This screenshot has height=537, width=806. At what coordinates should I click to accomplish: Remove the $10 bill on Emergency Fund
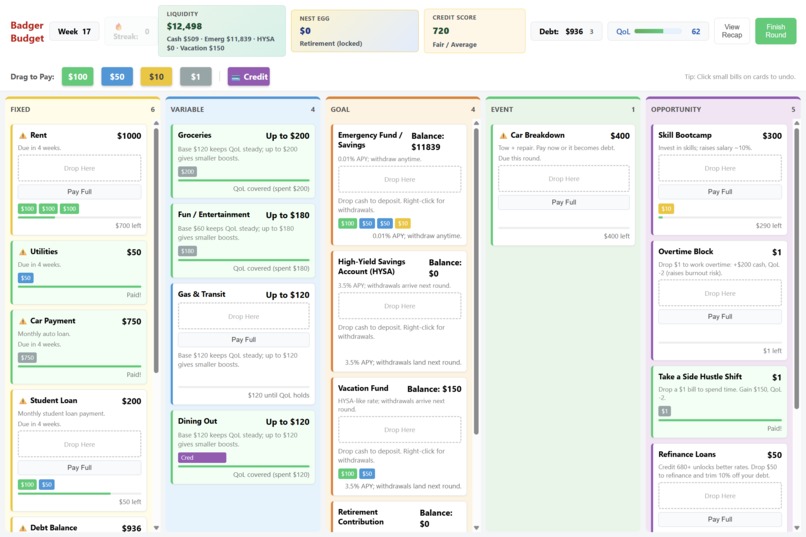tap(403, 224)
